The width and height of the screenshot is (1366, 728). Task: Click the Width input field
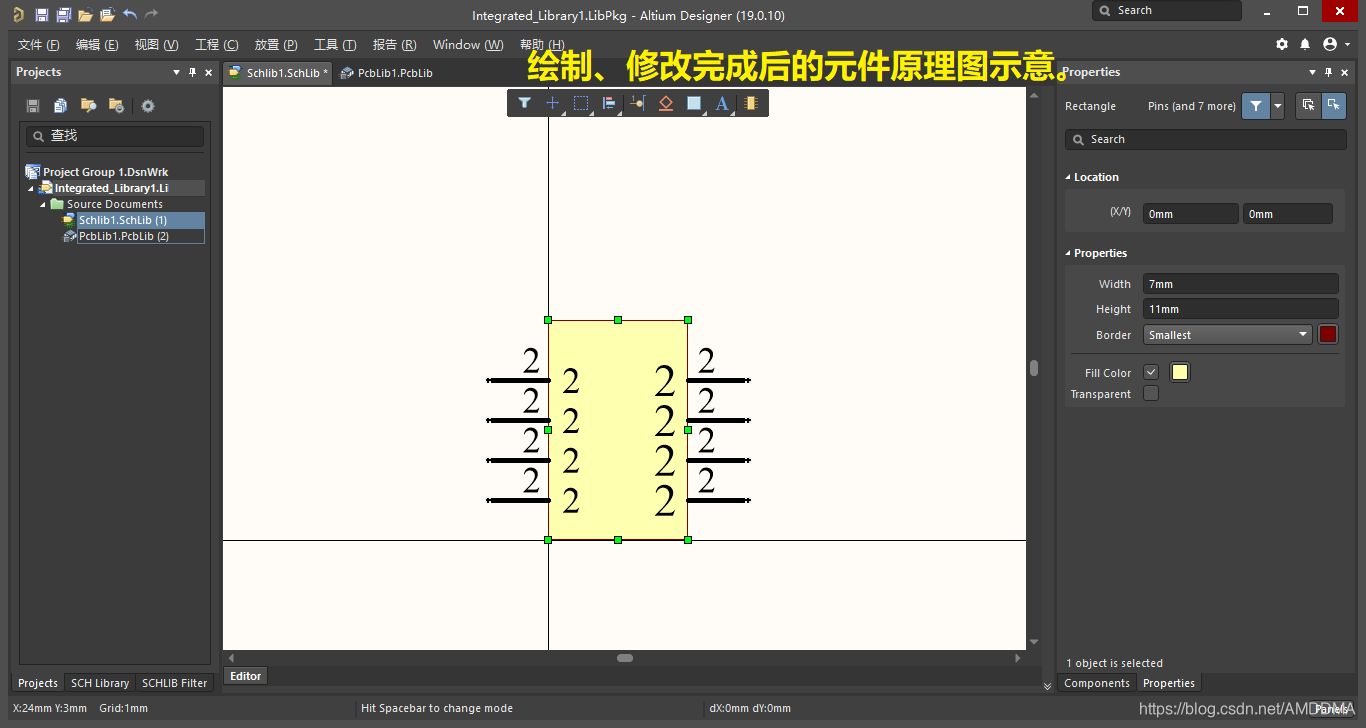click(1240, 284)
